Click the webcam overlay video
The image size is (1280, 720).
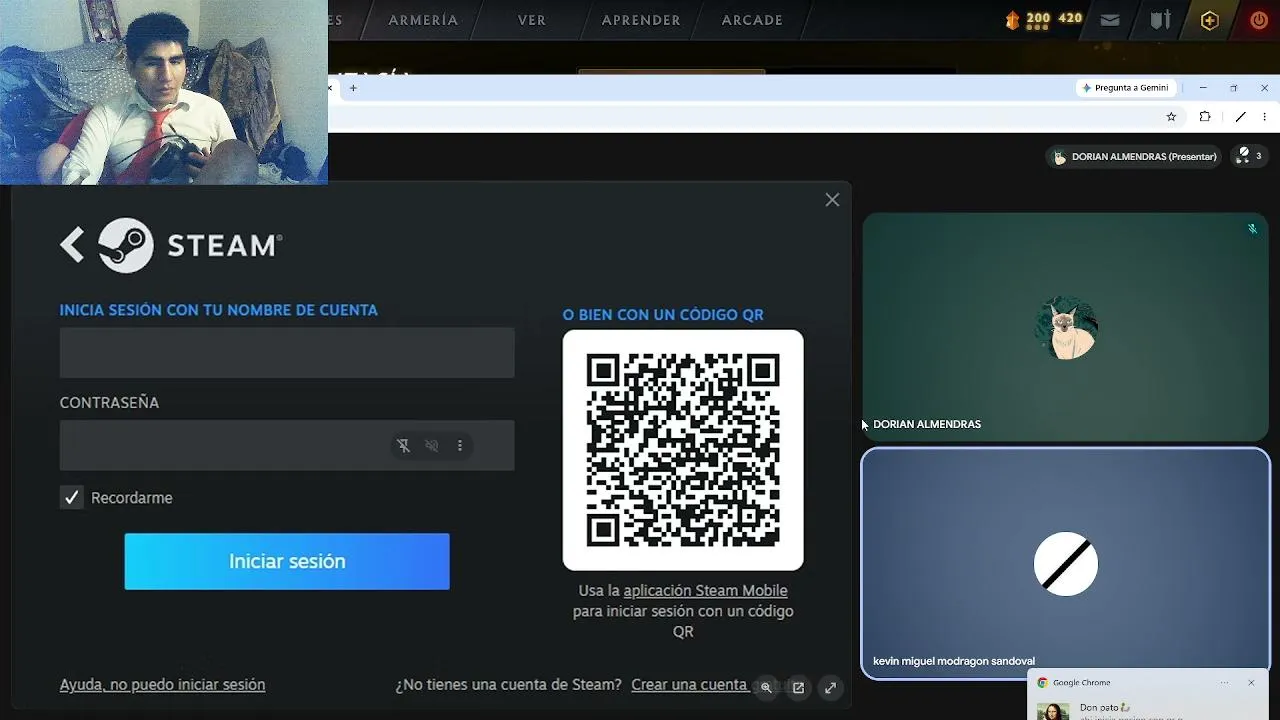[164, 92]
